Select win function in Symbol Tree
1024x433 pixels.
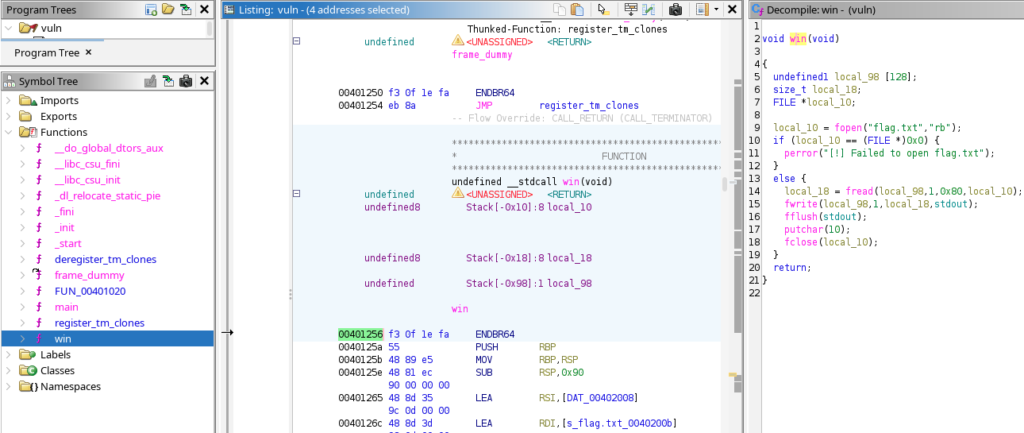pos(63,338)
